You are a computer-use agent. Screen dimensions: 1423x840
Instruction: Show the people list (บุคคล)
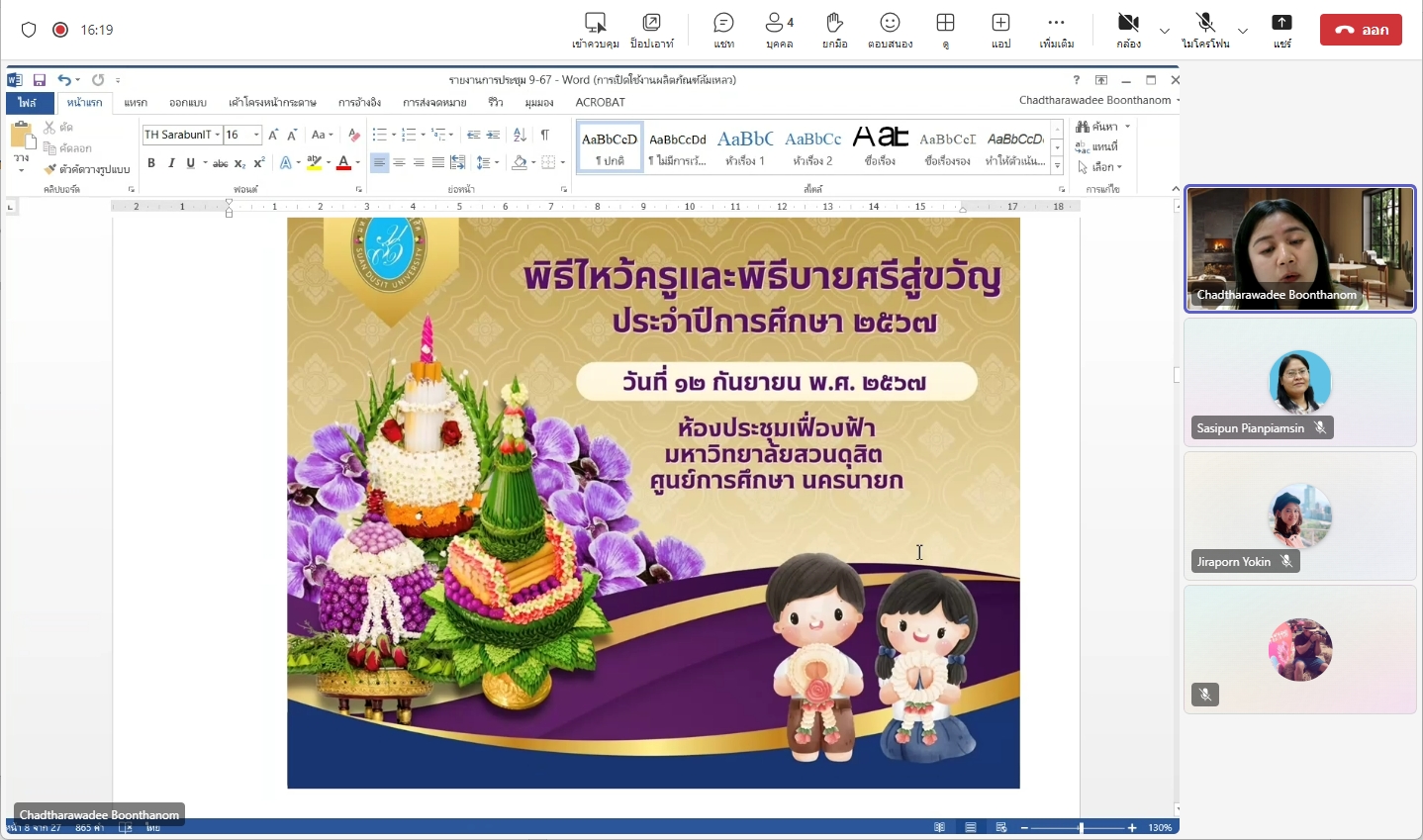pos(780,30)
